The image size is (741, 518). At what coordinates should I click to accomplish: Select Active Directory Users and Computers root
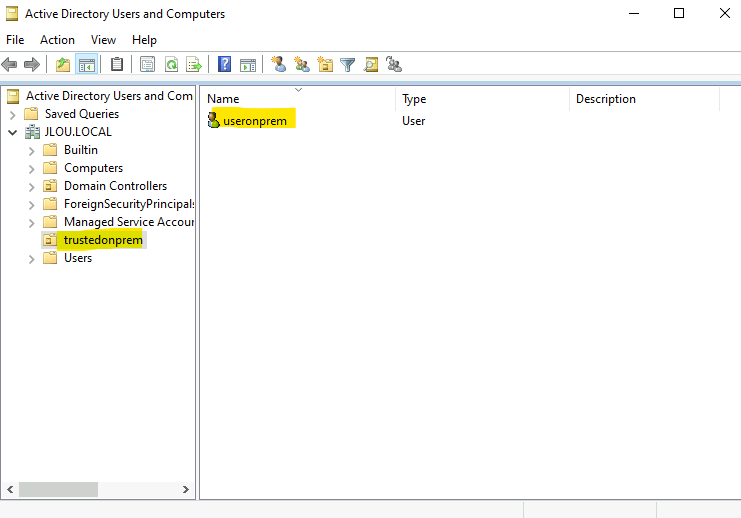click(109, 96)
